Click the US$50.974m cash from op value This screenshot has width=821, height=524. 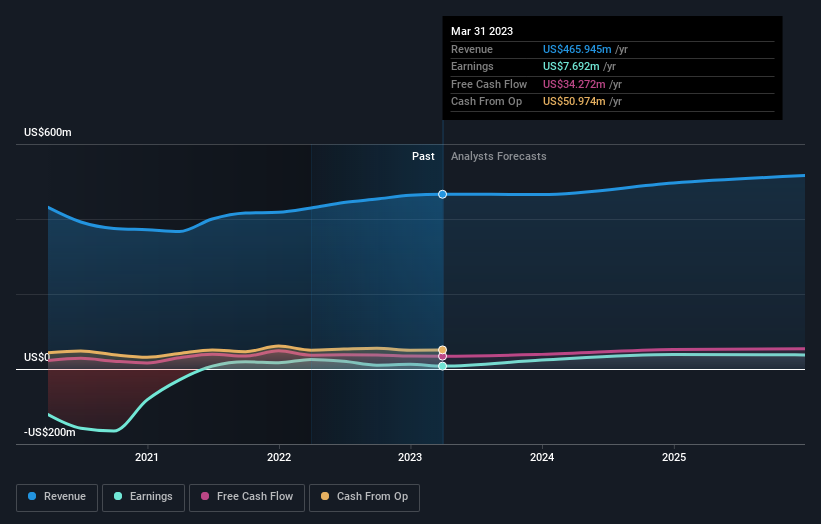click(574, 102)
